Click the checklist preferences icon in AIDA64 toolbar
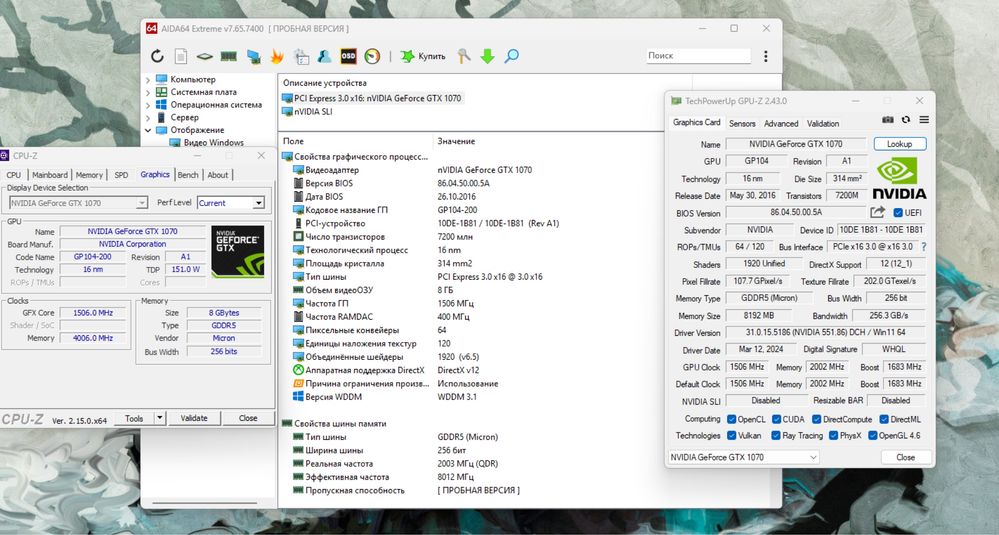Viewport: 999px width, 535px height. point(301,56)
